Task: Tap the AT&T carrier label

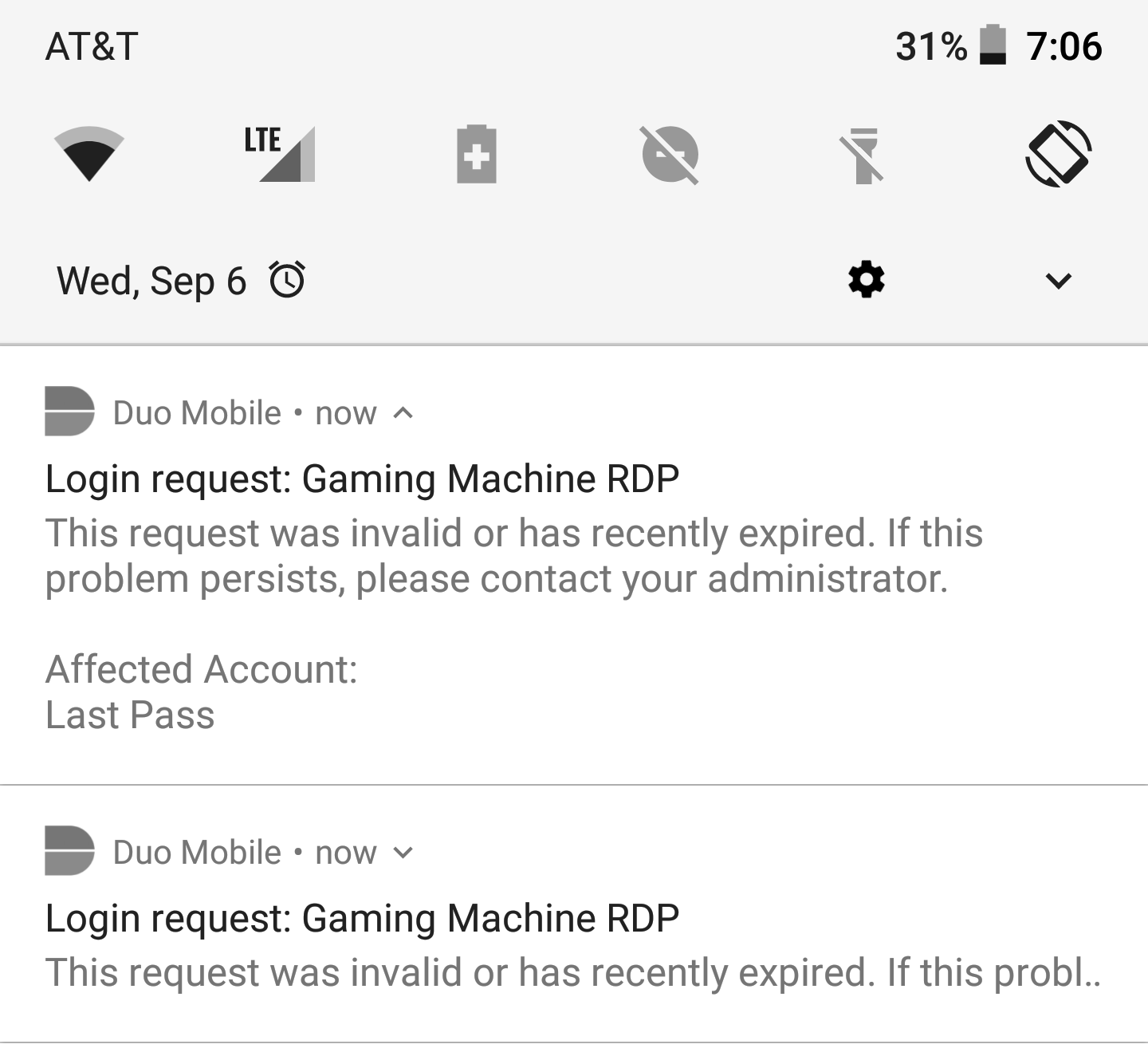Action: pyautogui.click(x=92, y=46)
